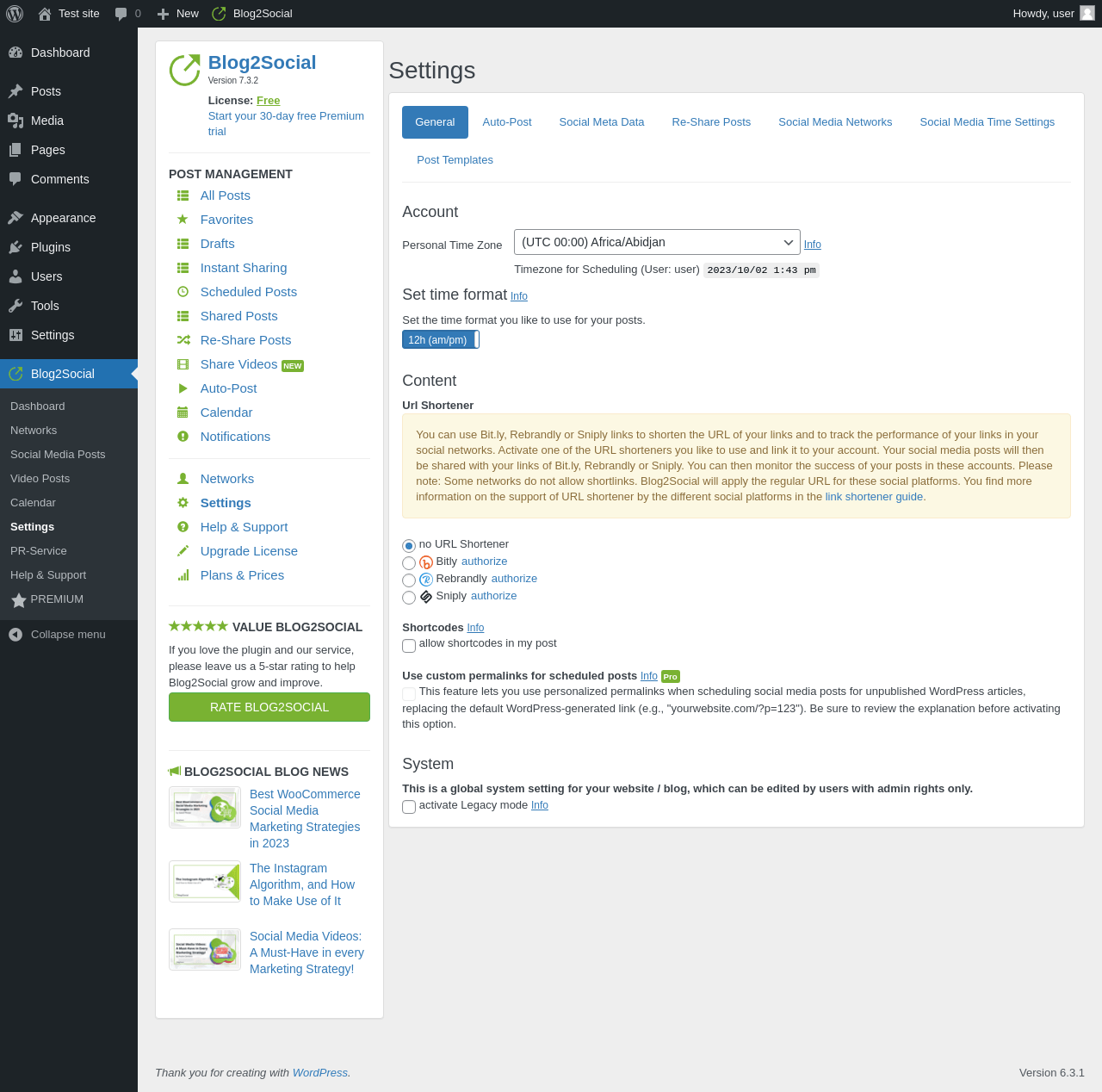Screen dimensions: 1102x1092
Task: Click the Share Videos film icon
Action: pyautogui.click(x=183, y=364)
